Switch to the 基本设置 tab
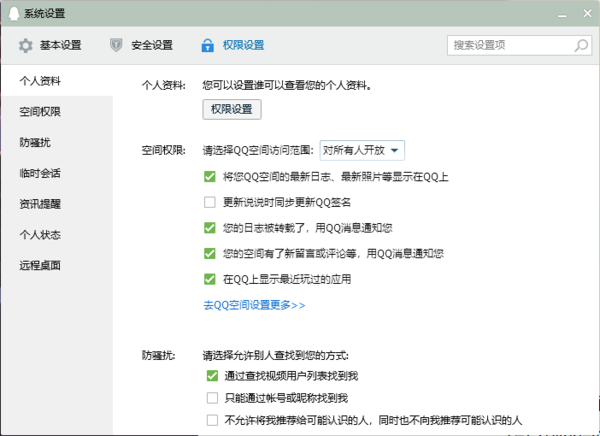The image size is (600, 436). click(x=60, y=45)
